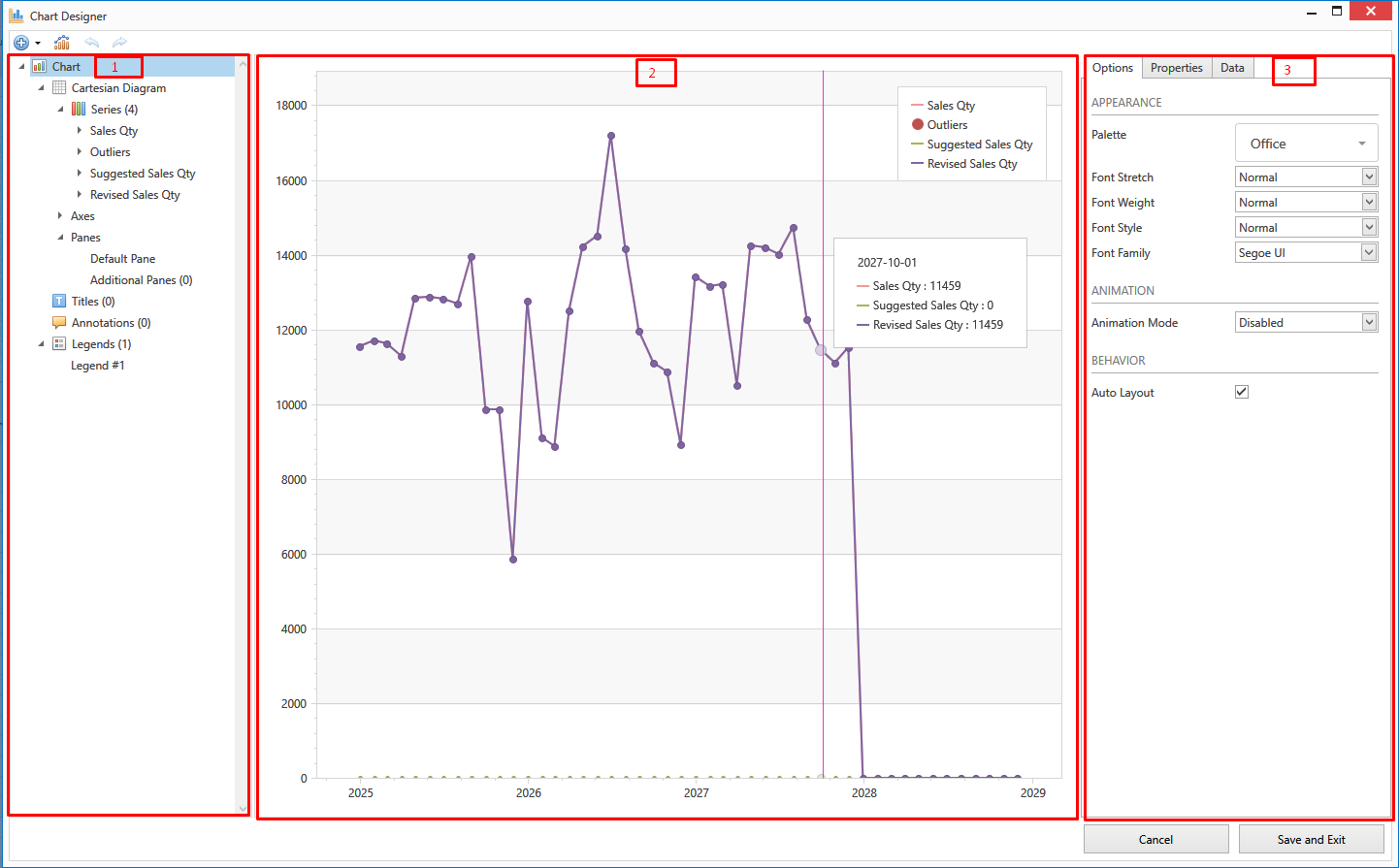Click the Chart Designer title bar icon
1399x868 pixels.
click(16, 16)
